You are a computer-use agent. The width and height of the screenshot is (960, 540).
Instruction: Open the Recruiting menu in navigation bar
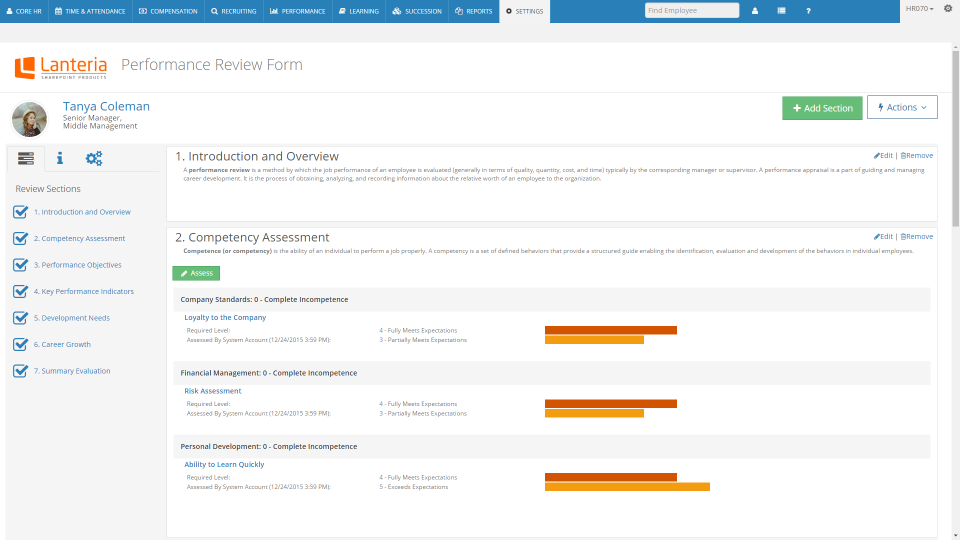(234, 11)
